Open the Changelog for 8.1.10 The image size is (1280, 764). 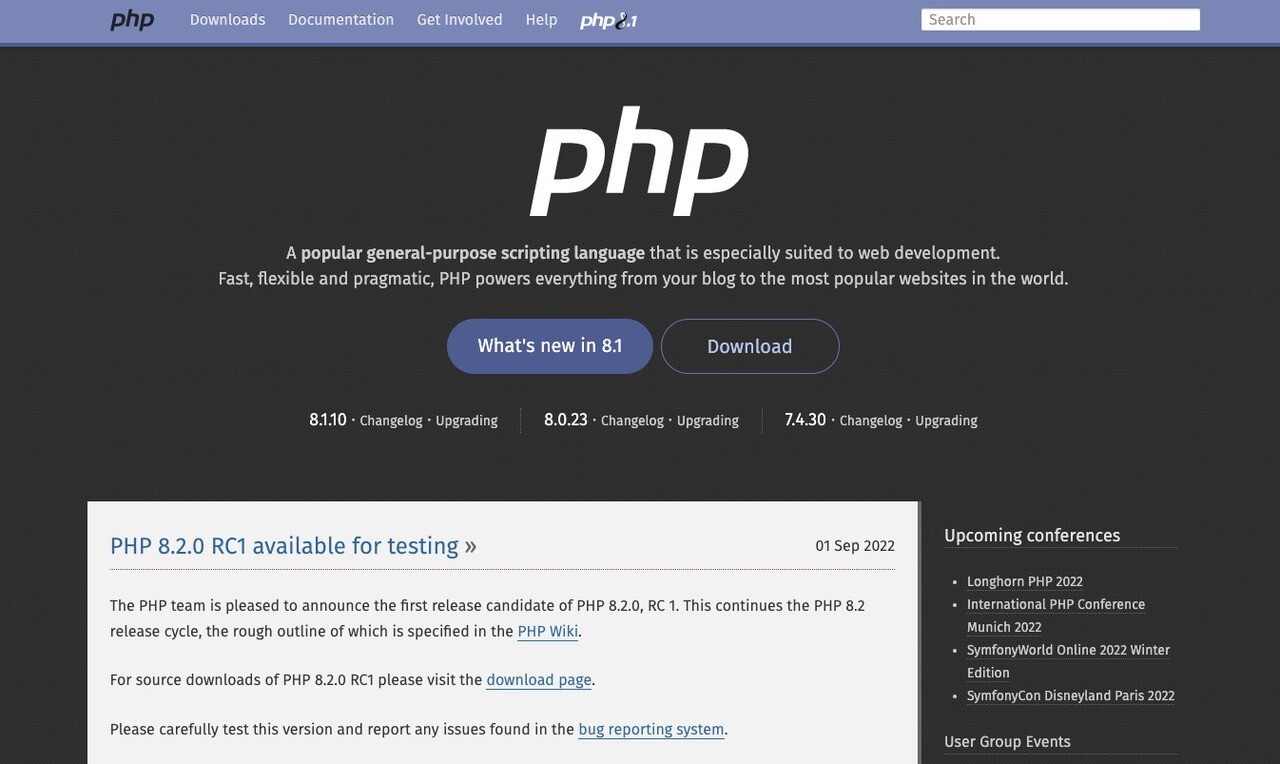click(391, 421)
